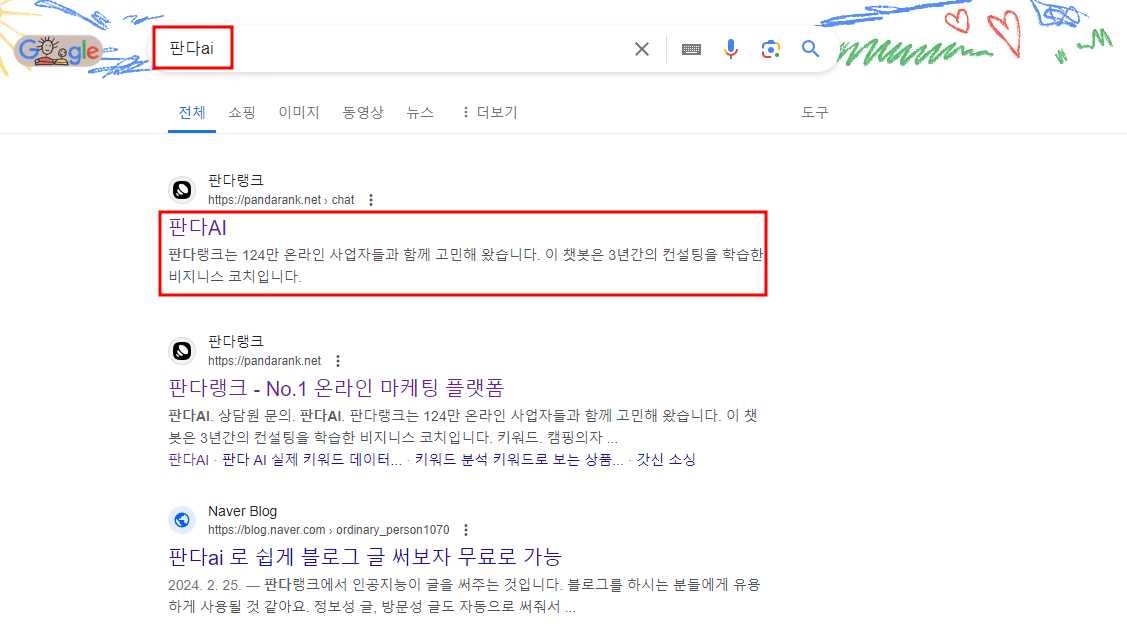Clear the search query with the X icon
This screenshot has width=1127, height=630.
click(641, 48)
